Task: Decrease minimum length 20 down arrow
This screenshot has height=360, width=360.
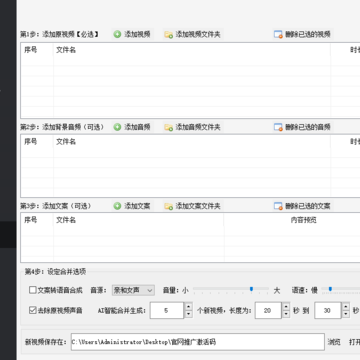Action: click(286, 314)
